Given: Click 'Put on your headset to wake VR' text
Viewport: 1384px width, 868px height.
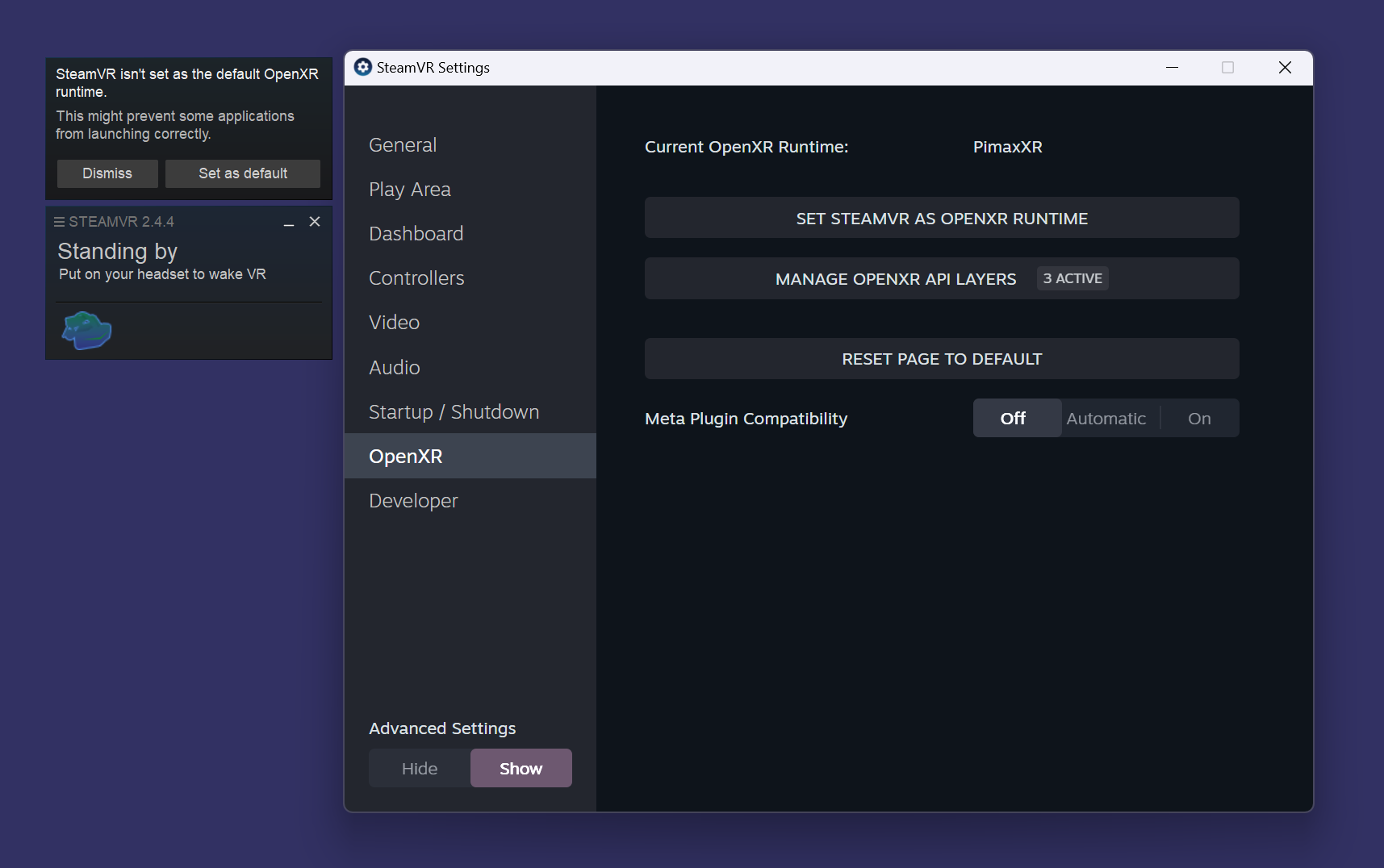Looking at the screenshot, I should tap(162, 274).
